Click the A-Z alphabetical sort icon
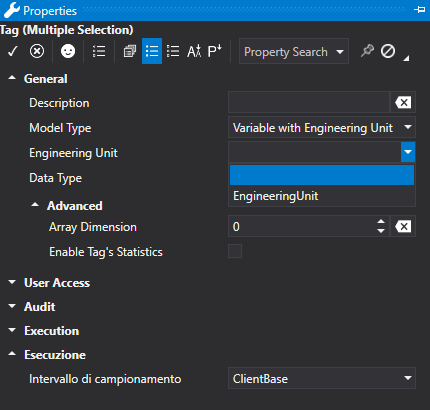Screen dimensions: 430x410 pyautogui.click(x=194, y=51)
